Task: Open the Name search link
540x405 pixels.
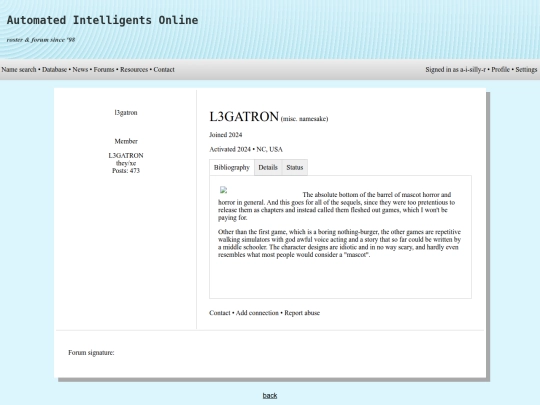Action: [19, 70]
